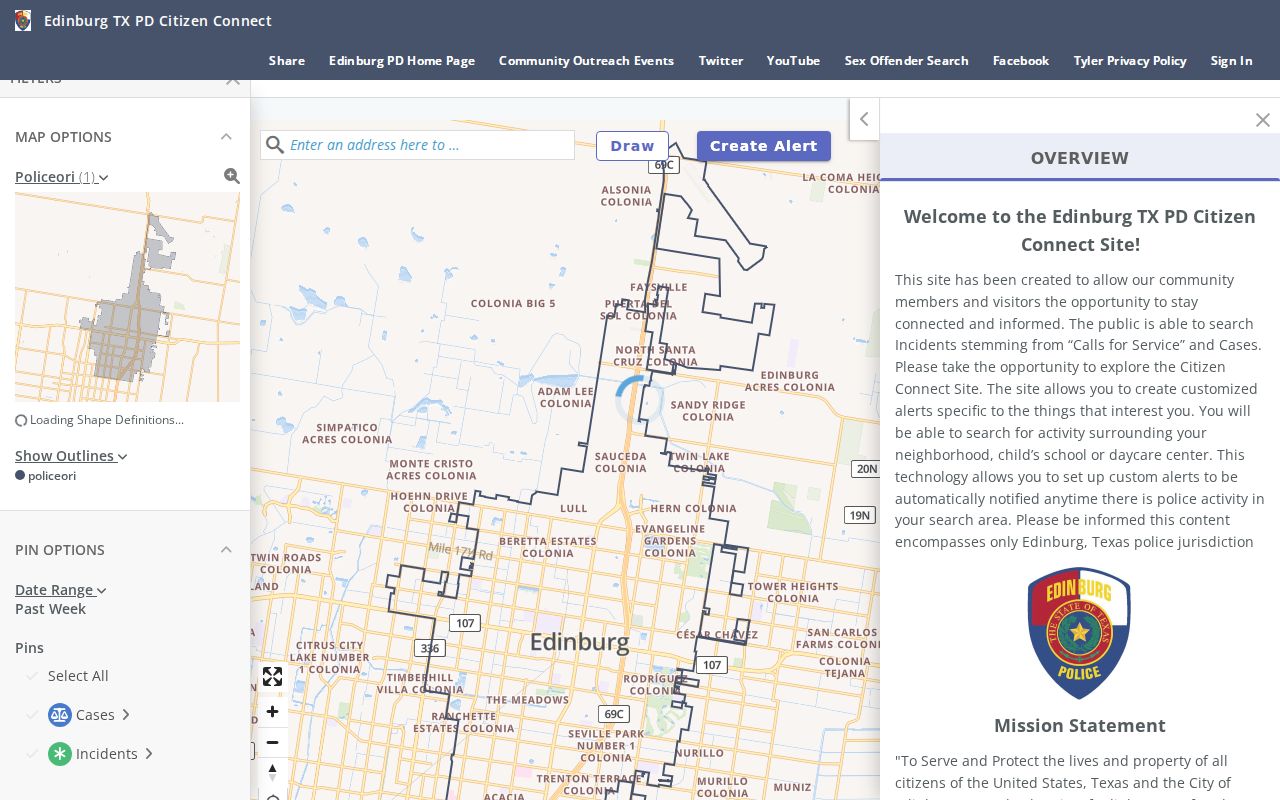Click the Edinburg Police badge image
Viewport: 1280px width, 800px height.
pyautogui.click(x=1079, y=633)
